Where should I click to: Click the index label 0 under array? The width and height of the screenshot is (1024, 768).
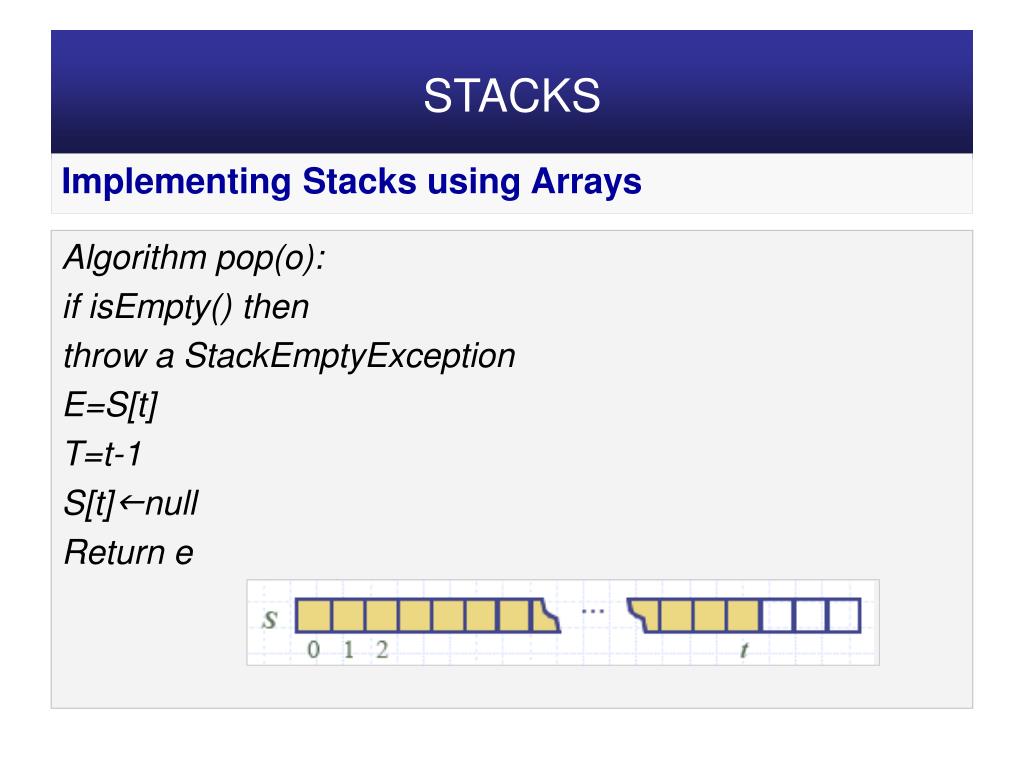coord(313,650)
